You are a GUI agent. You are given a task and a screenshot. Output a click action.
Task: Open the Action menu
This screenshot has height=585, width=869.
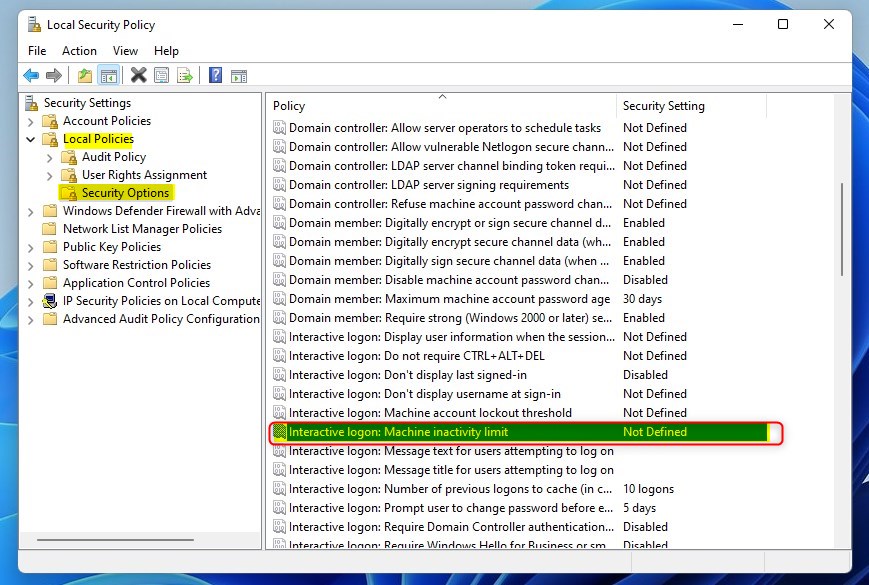point(79,51)
